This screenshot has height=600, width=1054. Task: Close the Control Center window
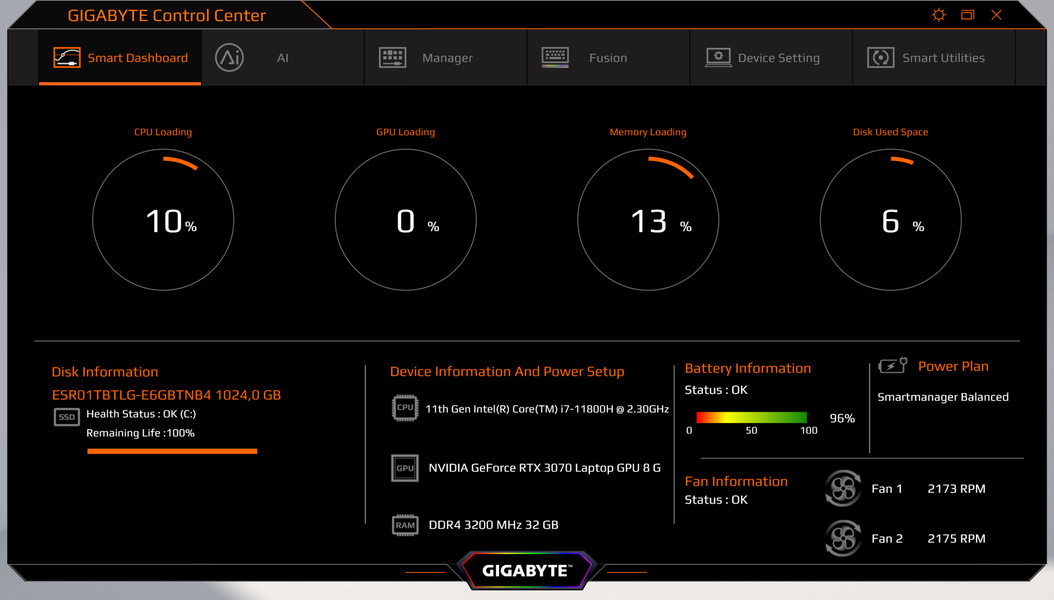996,15
